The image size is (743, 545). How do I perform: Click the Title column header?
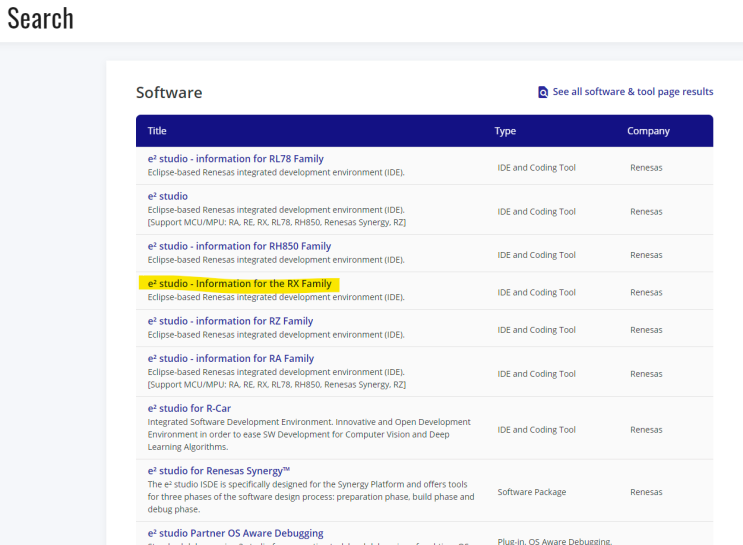point(157,131)
